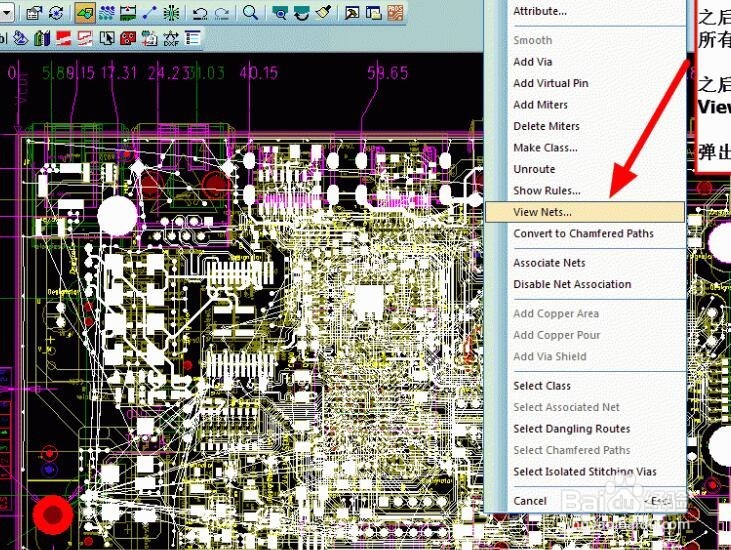This screenshot has height=550, width=731.
Task: Click the circular refresh cycle icon
Action: 56,13
